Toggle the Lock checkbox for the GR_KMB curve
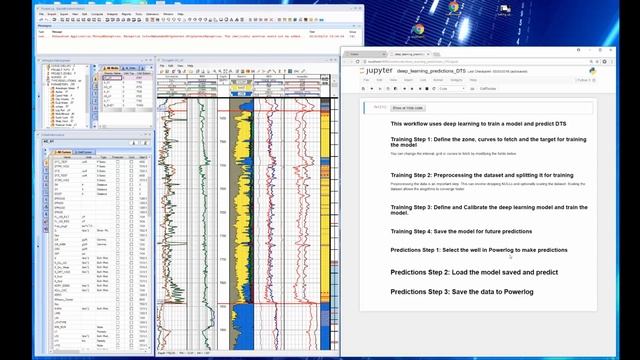Image resolution: width=640 pixels, height=360 pixels. point(131,244)
